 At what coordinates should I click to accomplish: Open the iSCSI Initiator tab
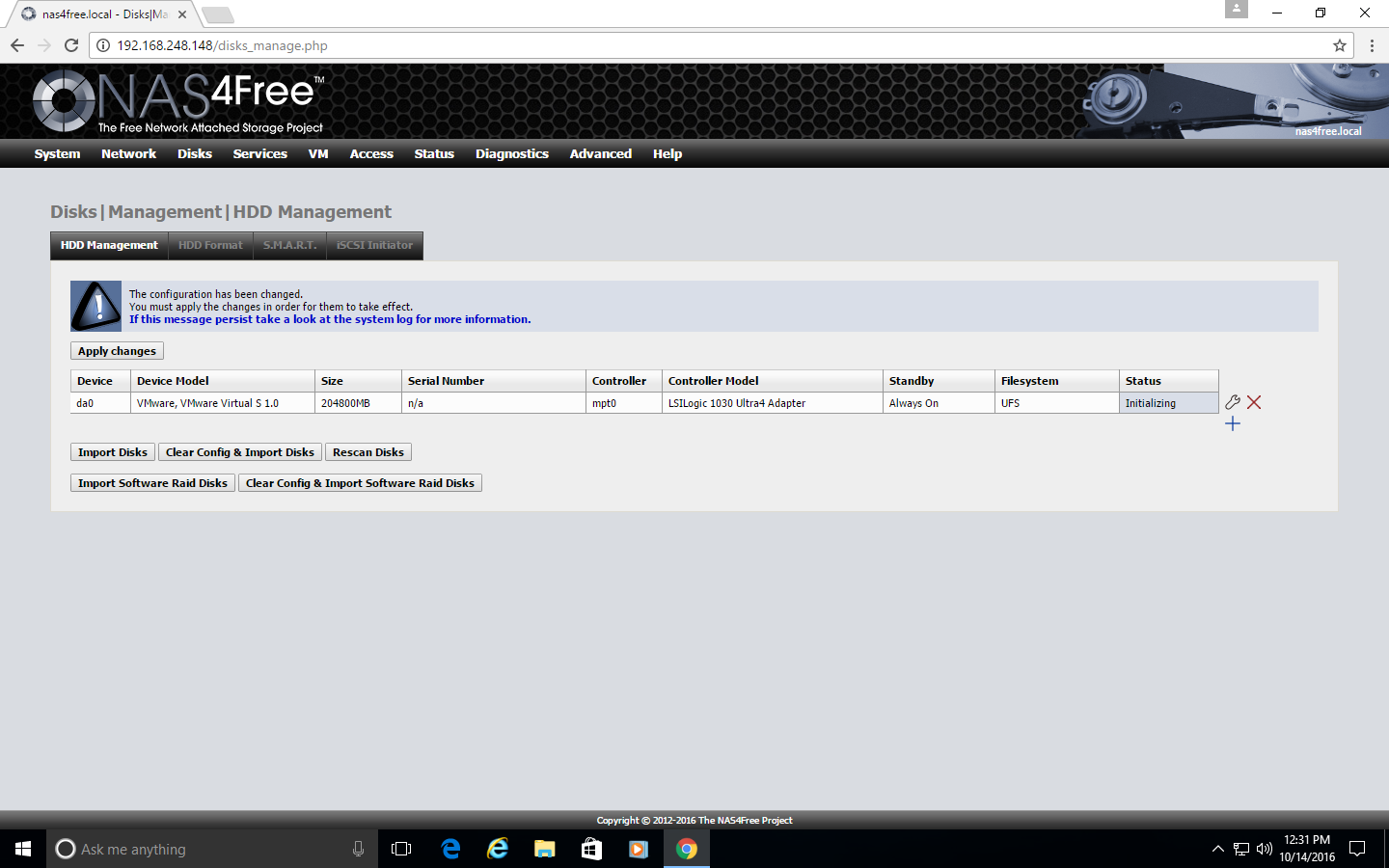pos(374,245)
